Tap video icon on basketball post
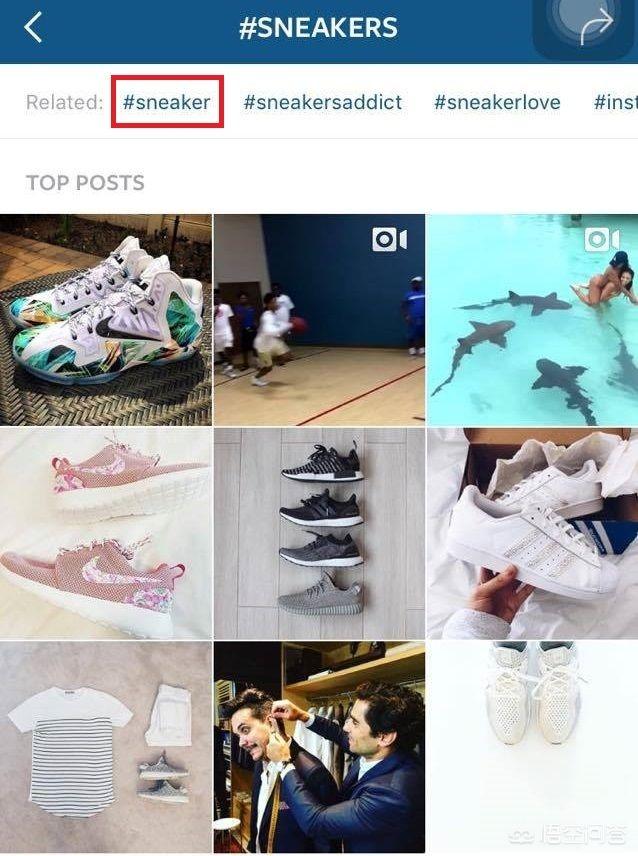 389,240
